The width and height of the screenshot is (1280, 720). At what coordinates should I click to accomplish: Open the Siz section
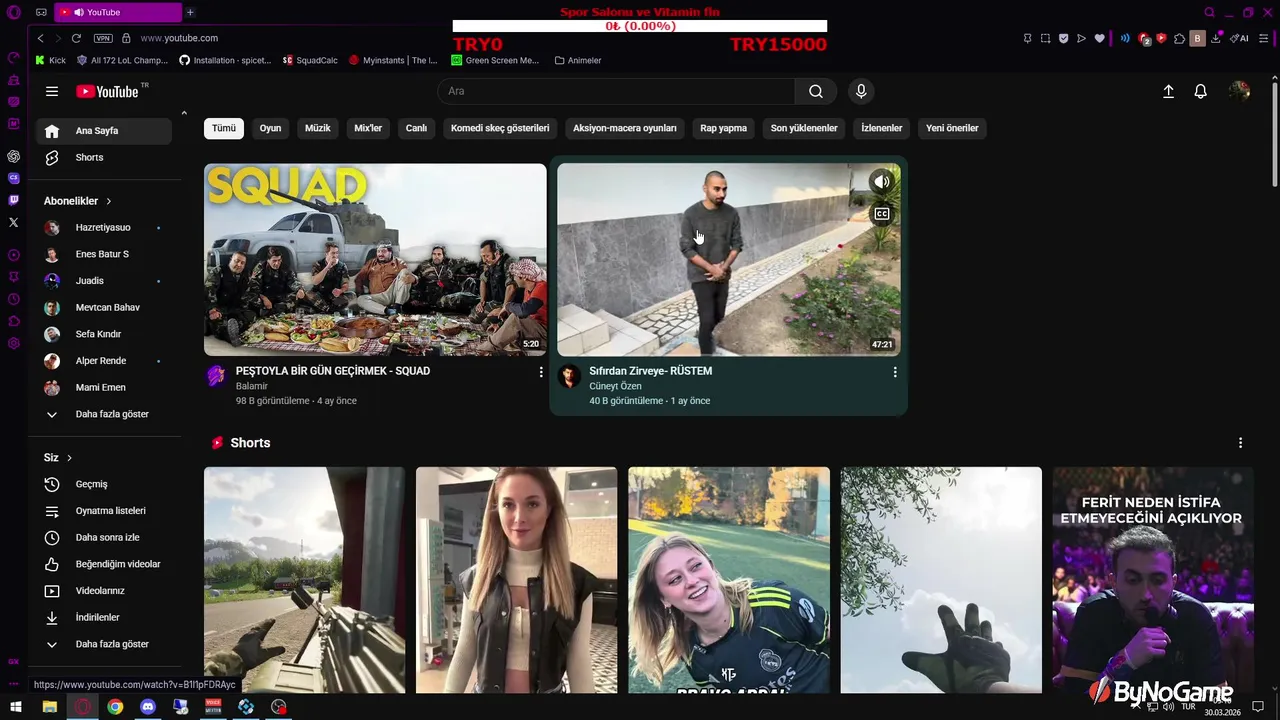tap(58, 457)
